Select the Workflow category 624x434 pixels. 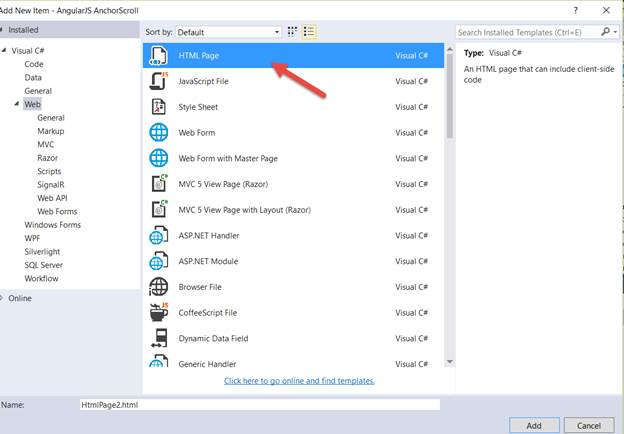click(41, 278)
